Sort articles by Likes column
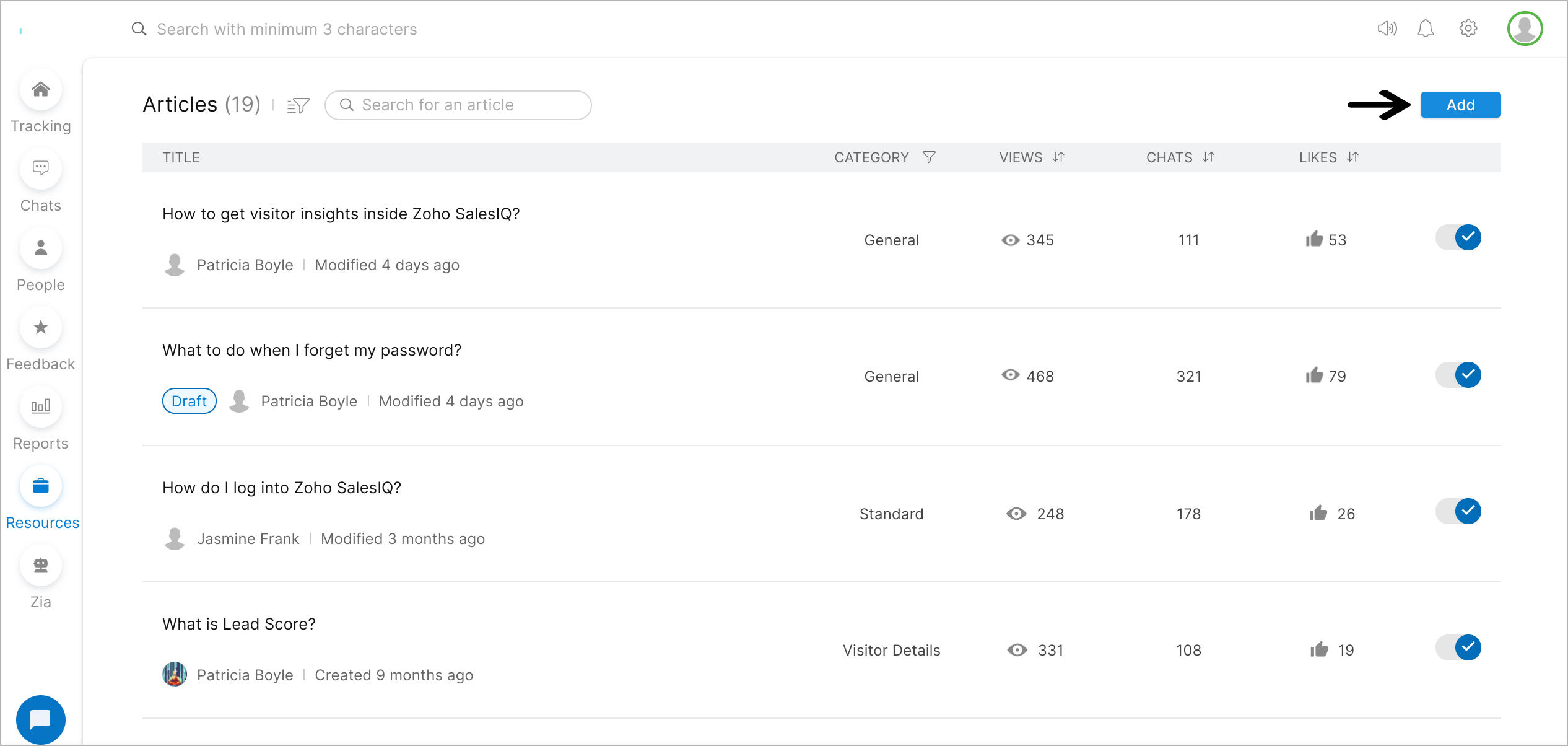 click(1353, 157)
